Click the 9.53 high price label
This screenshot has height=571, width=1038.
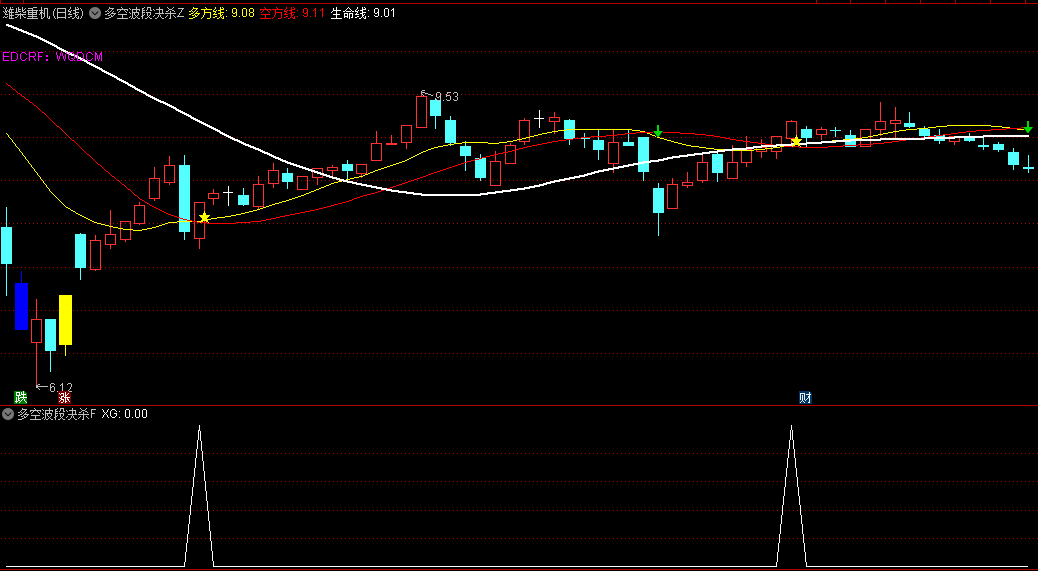(447, 97)
